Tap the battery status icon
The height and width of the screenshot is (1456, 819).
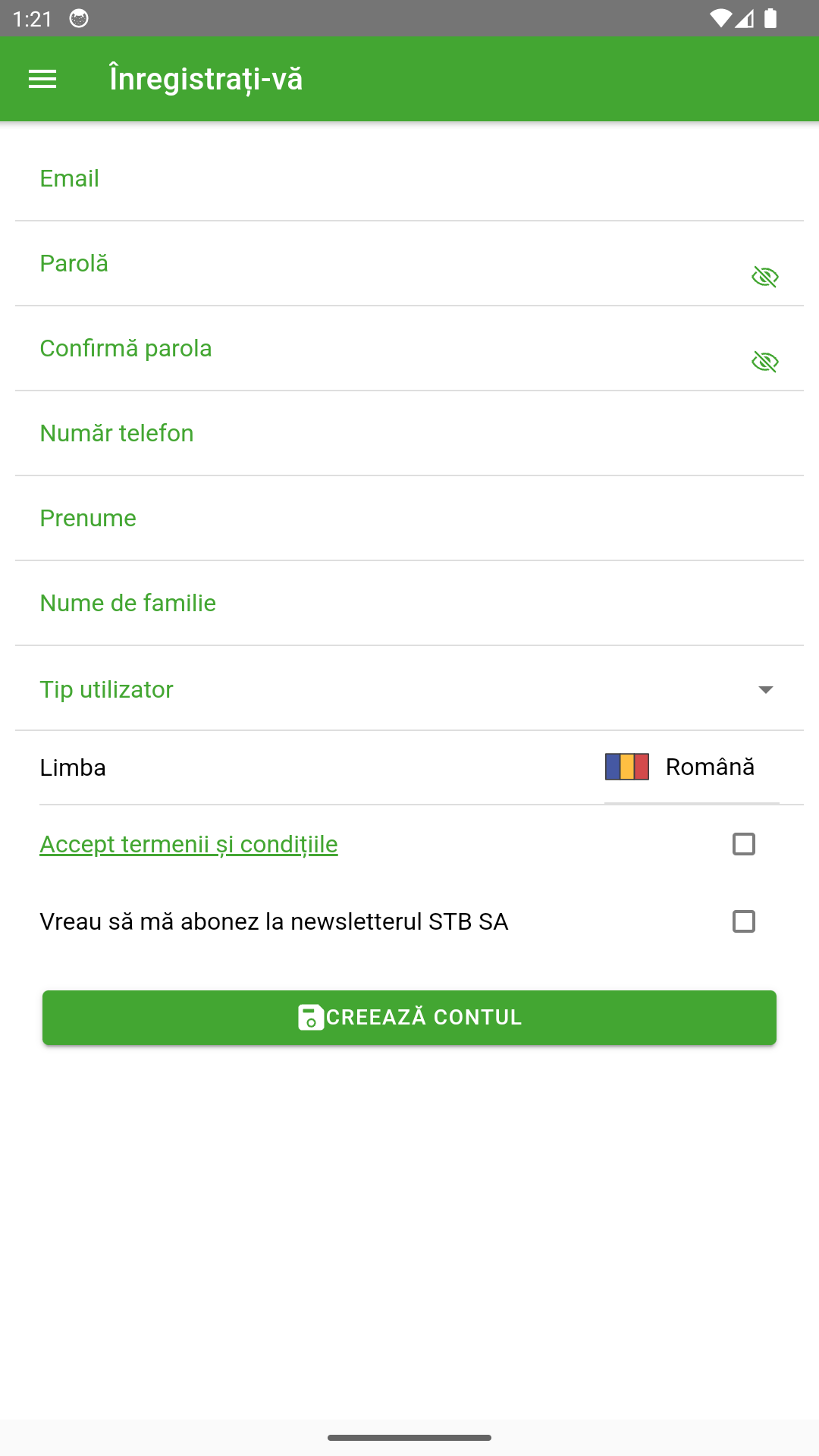tap(770, 18)
